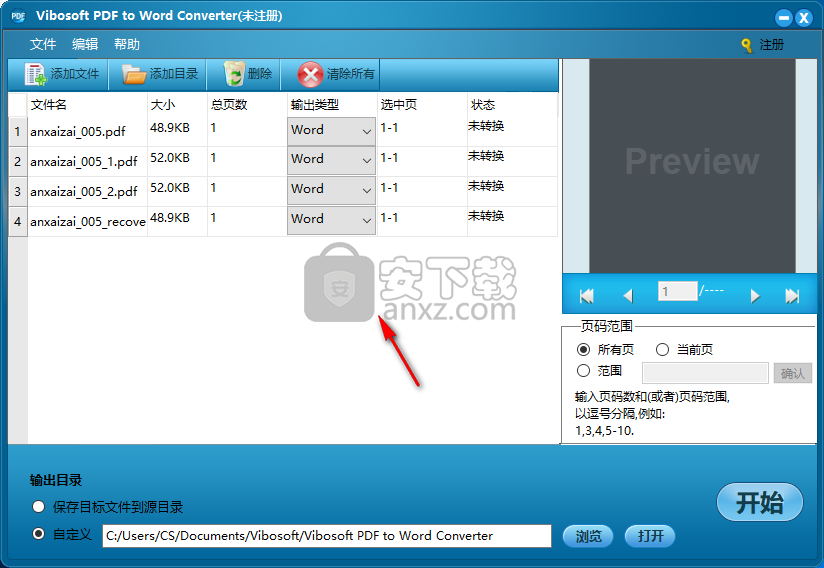This screenshot has width=824, height=568.
Task: Click row header number 3
Action: [x=18, y=191]
